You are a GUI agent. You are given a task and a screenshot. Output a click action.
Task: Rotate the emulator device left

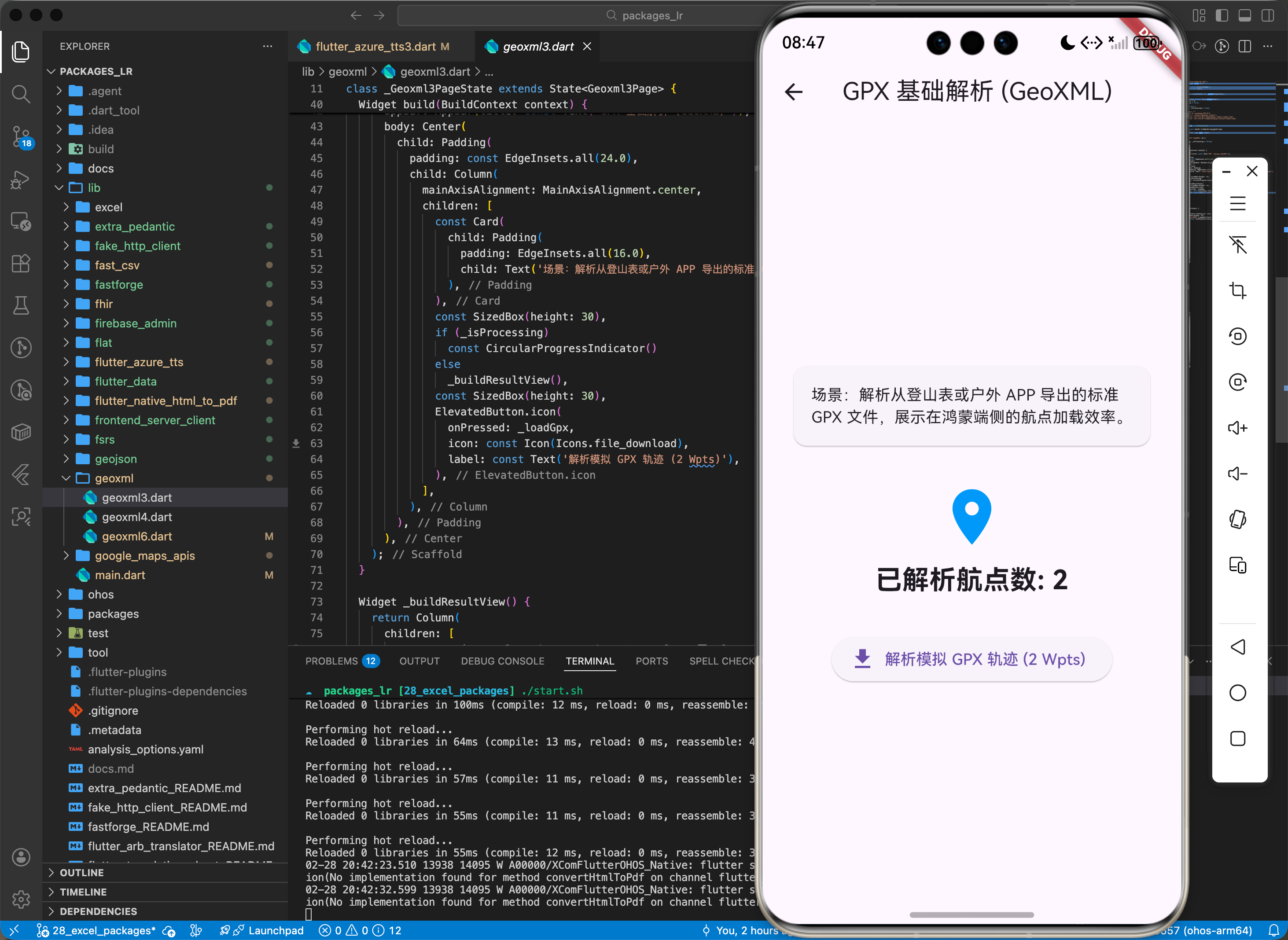[x=1238, y=336]
